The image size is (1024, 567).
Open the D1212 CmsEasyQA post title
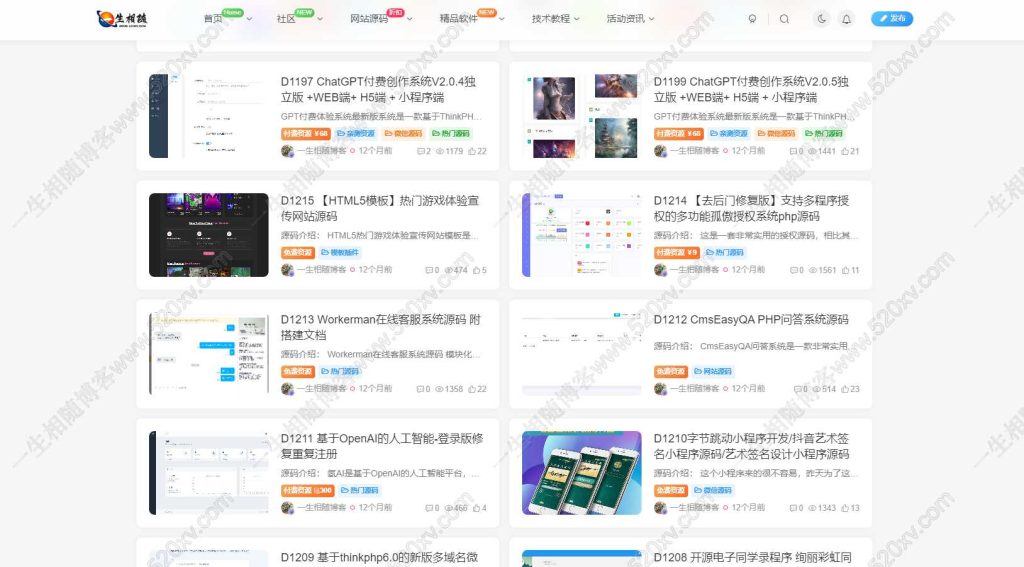751,319
